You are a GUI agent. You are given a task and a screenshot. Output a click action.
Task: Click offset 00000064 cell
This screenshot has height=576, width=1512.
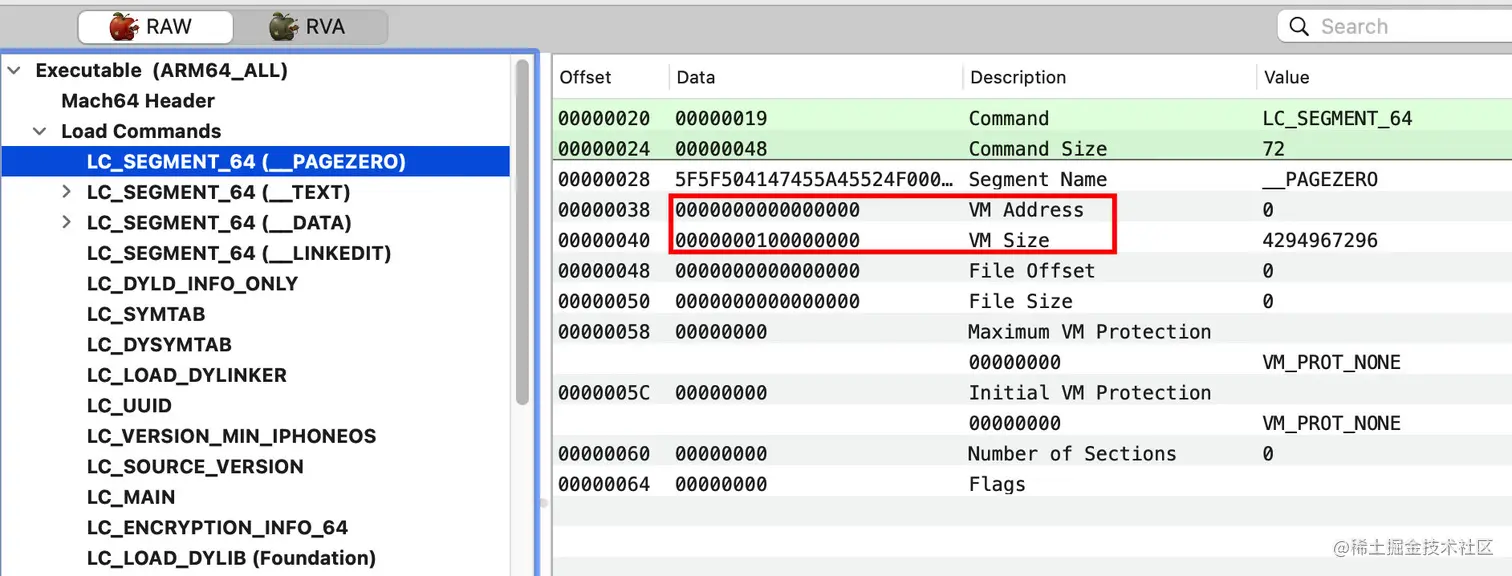tap(604, 485)
